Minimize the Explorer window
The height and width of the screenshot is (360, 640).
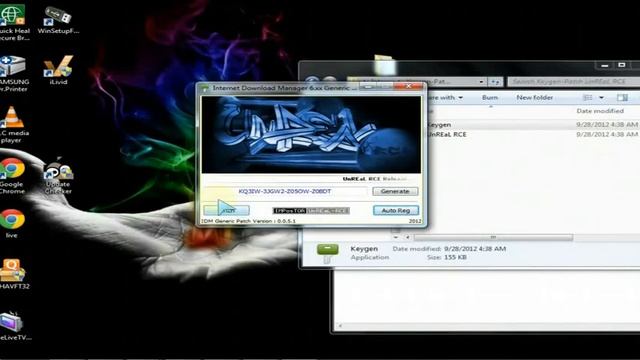[604, 65]
